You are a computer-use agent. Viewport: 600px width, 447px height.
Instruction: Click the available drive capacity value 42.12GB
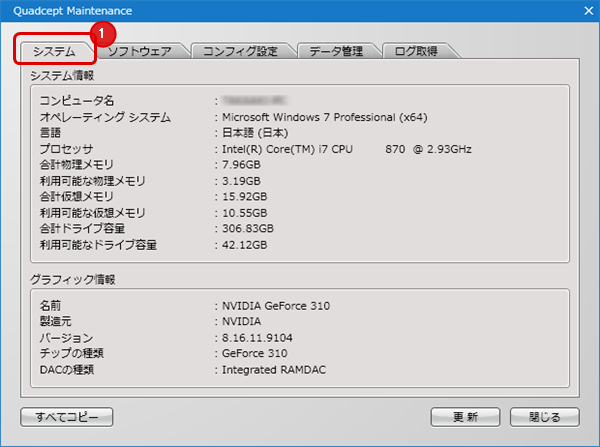tap(245, 245)
